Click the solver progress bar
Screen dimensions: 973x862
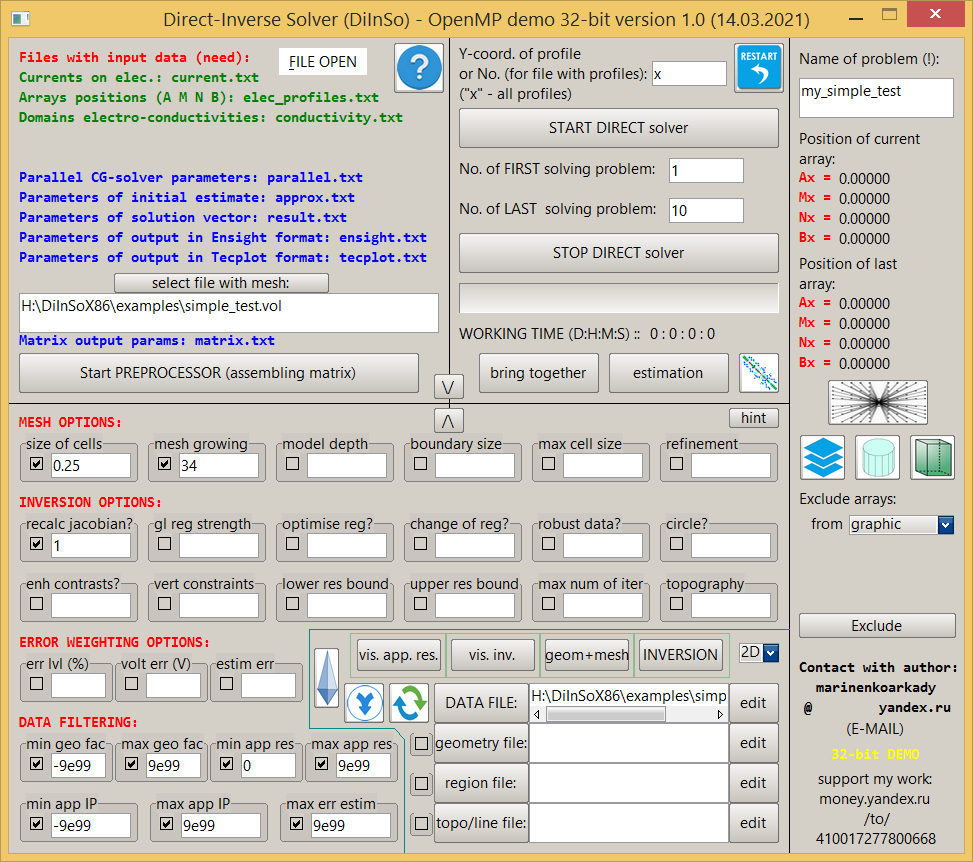[x=619, y=299]
